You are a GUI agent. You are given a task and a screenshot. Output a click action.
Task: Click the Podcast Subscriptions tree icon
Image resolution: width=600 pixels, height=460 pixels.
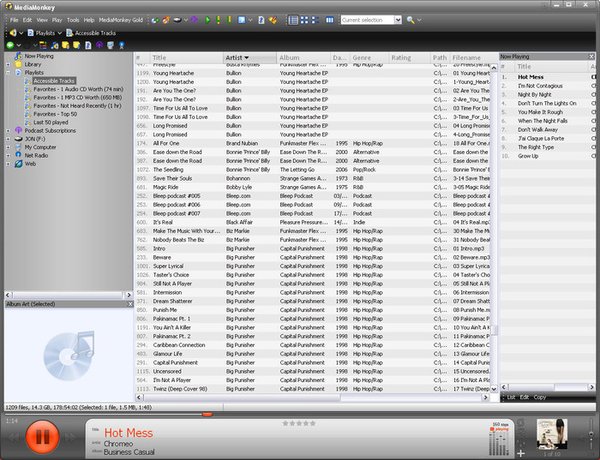coord(18,130)
